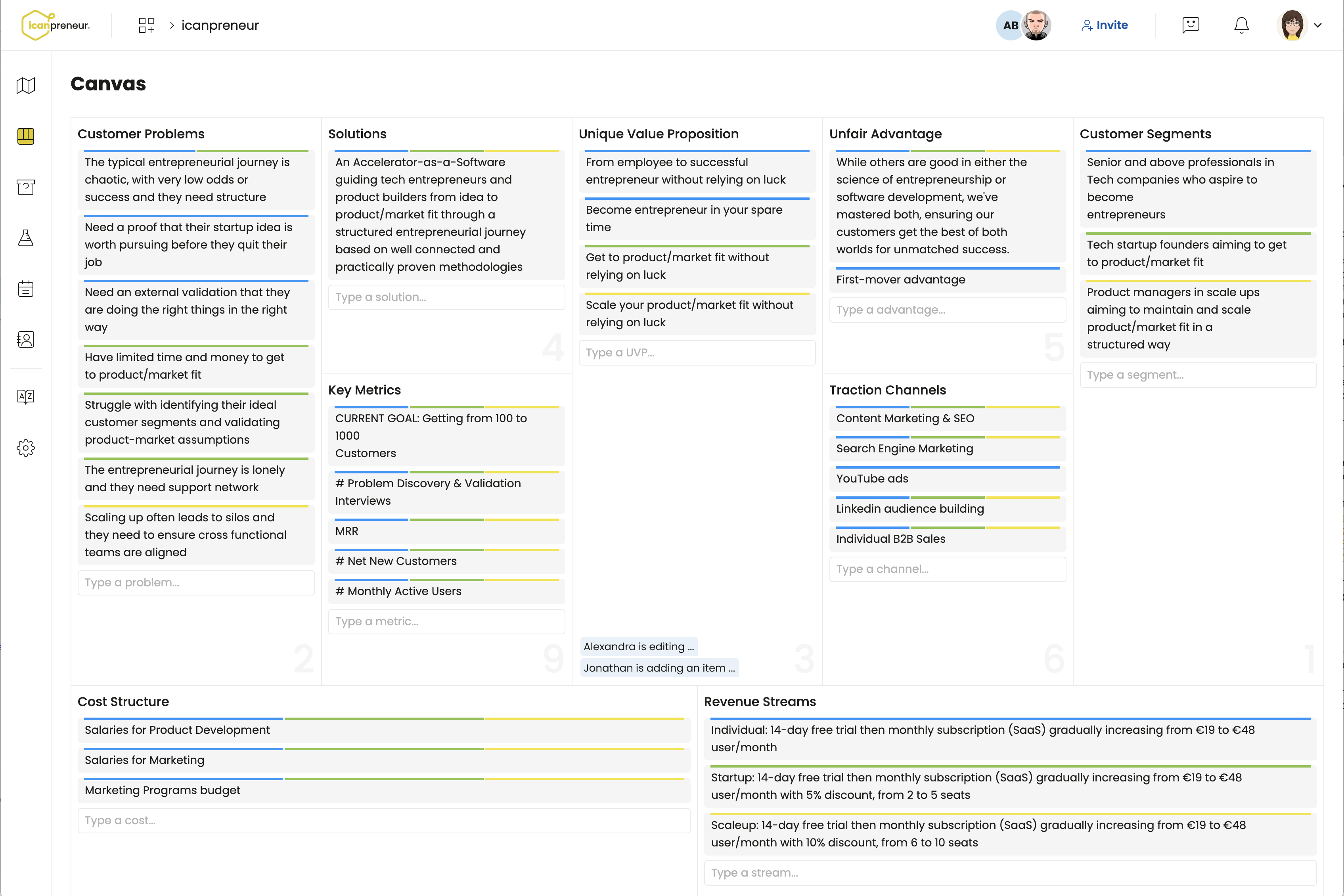
Task: Click the icanpreneur breadcrumb link
Action: (220, 25)
